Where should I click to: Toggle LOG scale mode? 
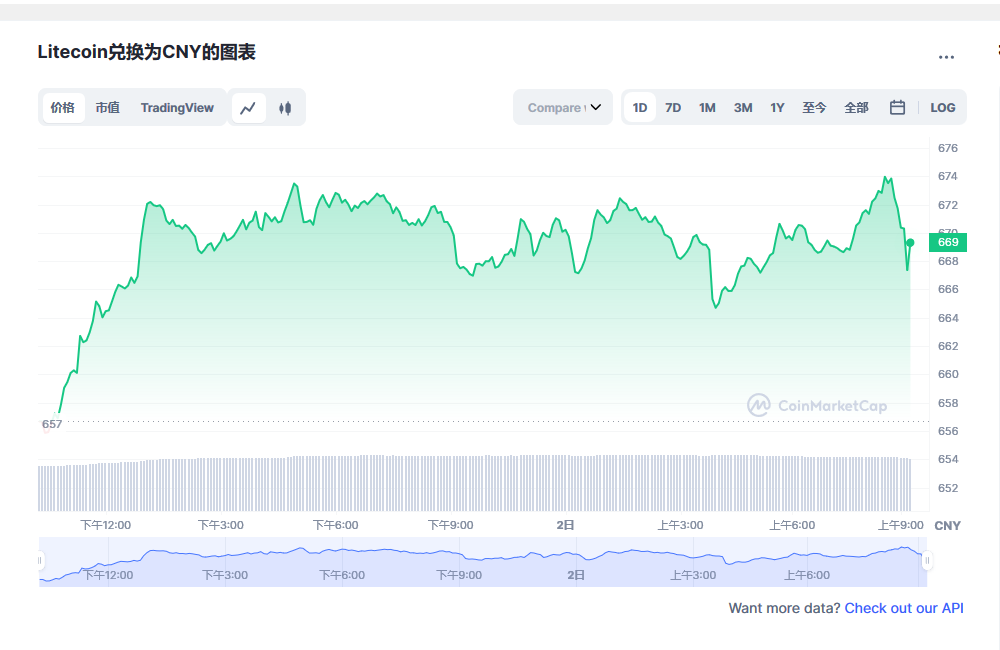pos(943,107)
